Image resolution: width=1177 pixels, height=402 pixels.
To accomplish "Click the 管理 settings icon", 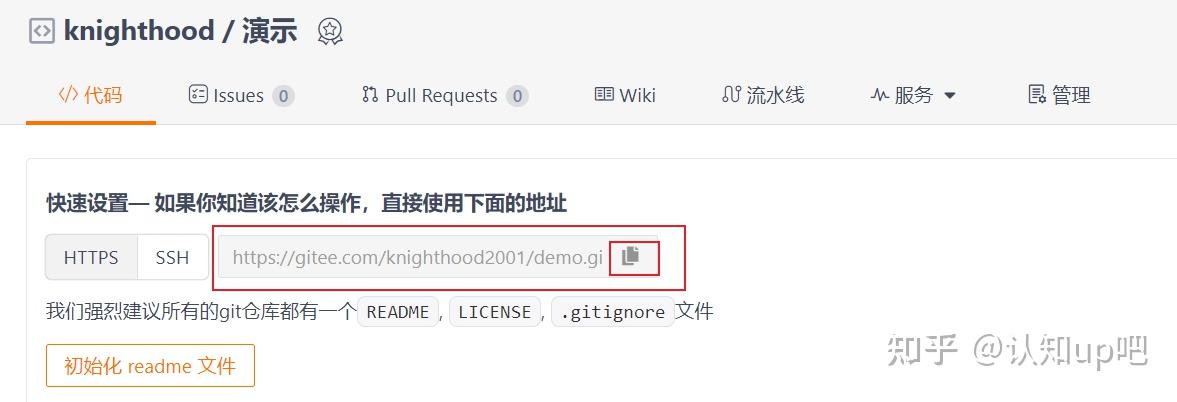I will pyautogui.click(x=1037, y=94).
